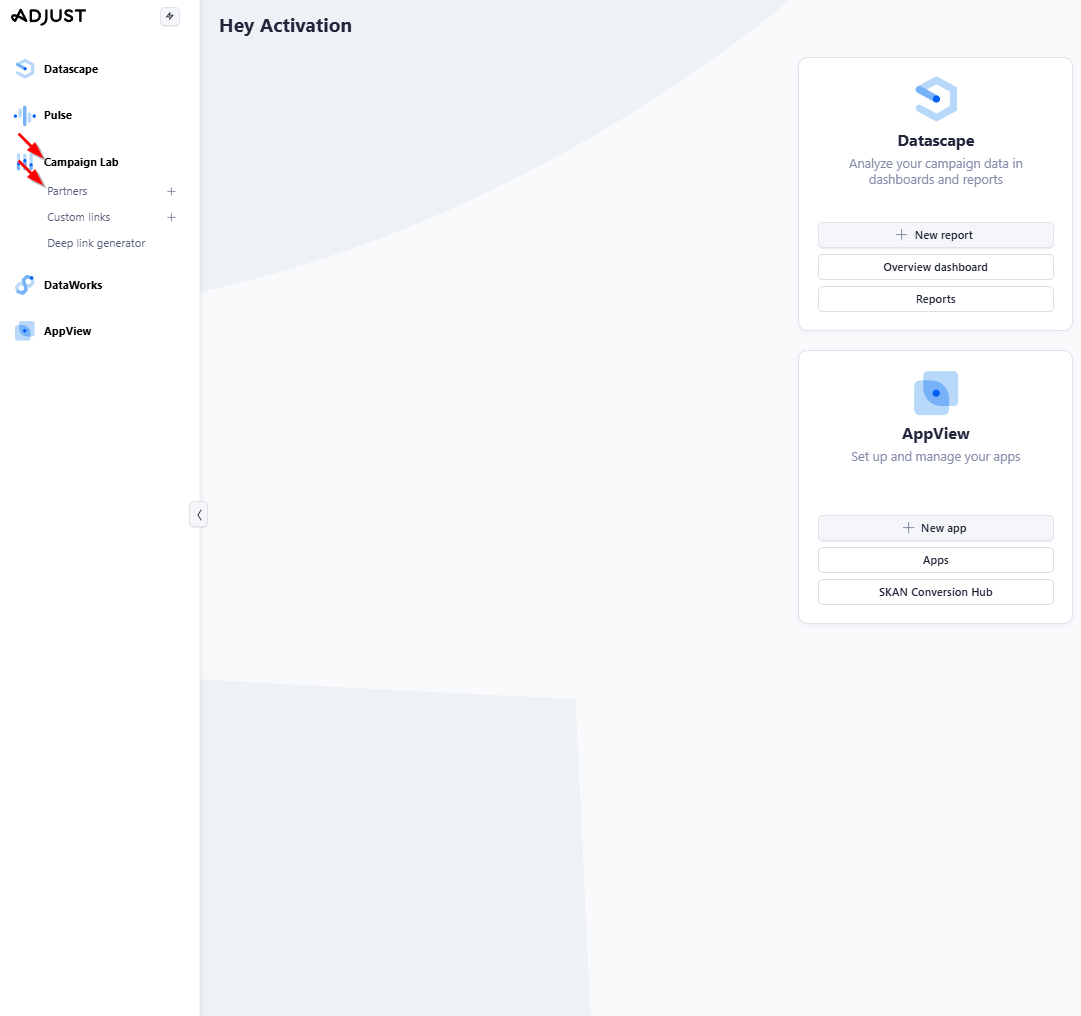Click the New app button

936,528
